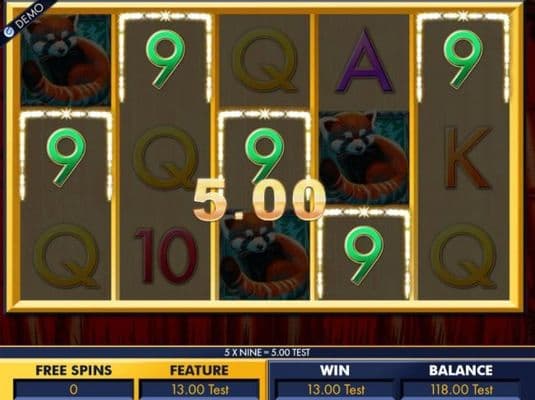Click the Win 13.00 Test value box
Viewport: 535px width, 400px height.
[x=336, y=389]
